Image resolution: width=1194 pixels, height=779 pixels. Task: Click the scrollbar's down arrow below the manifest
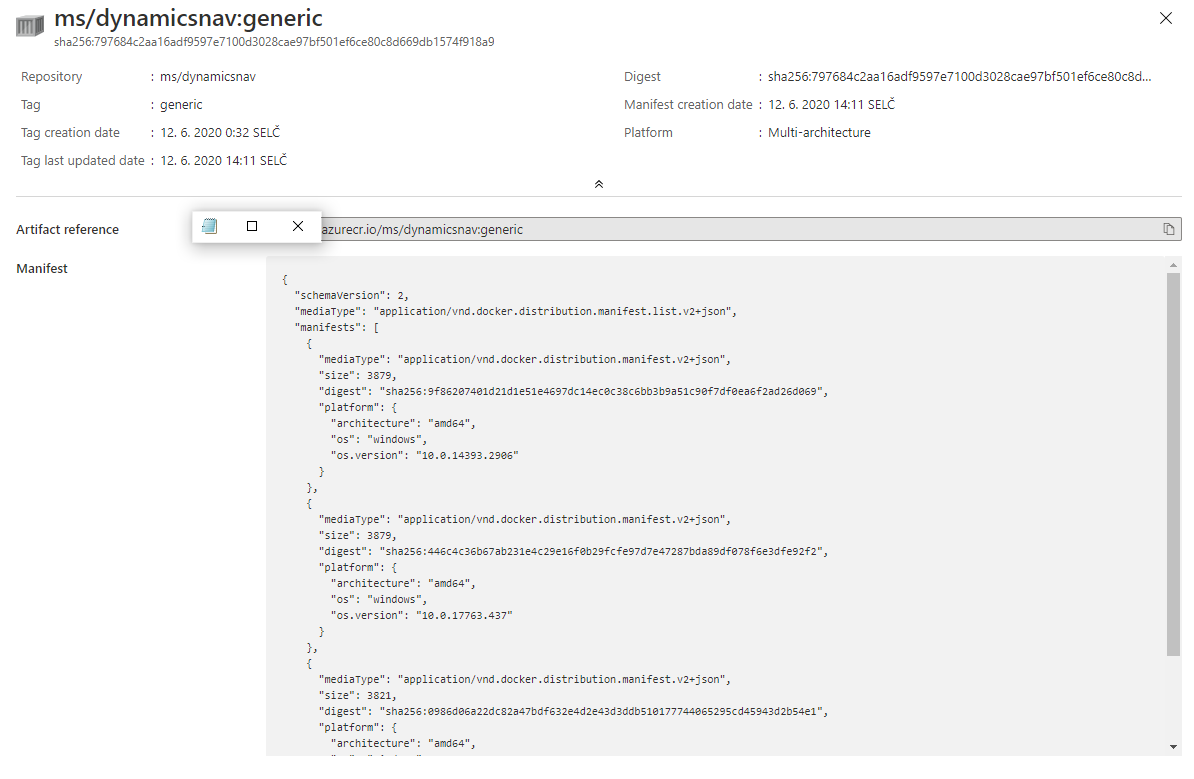[1174, 748]
